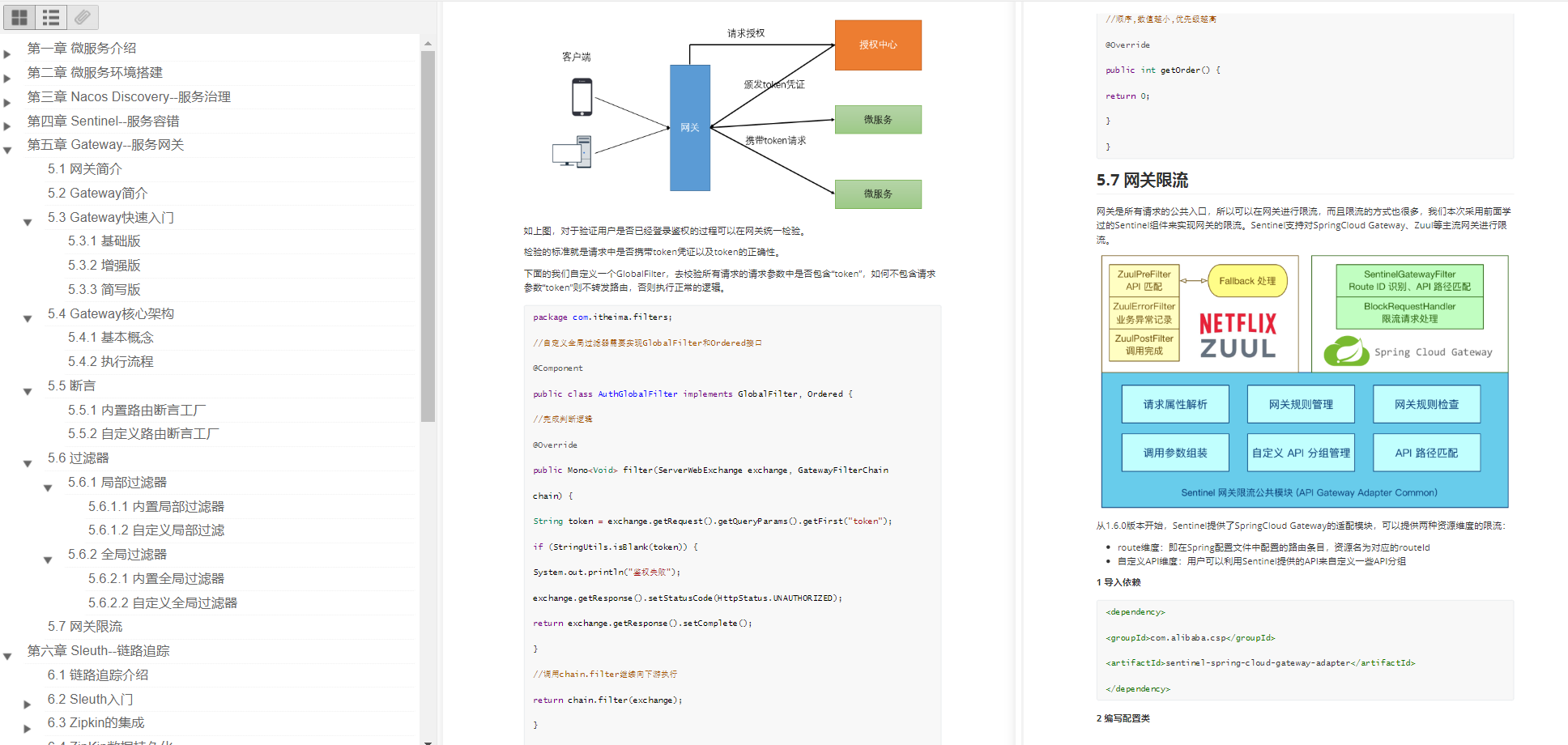
Task: Open section 5.5 断言
Action: pos(71,386)
